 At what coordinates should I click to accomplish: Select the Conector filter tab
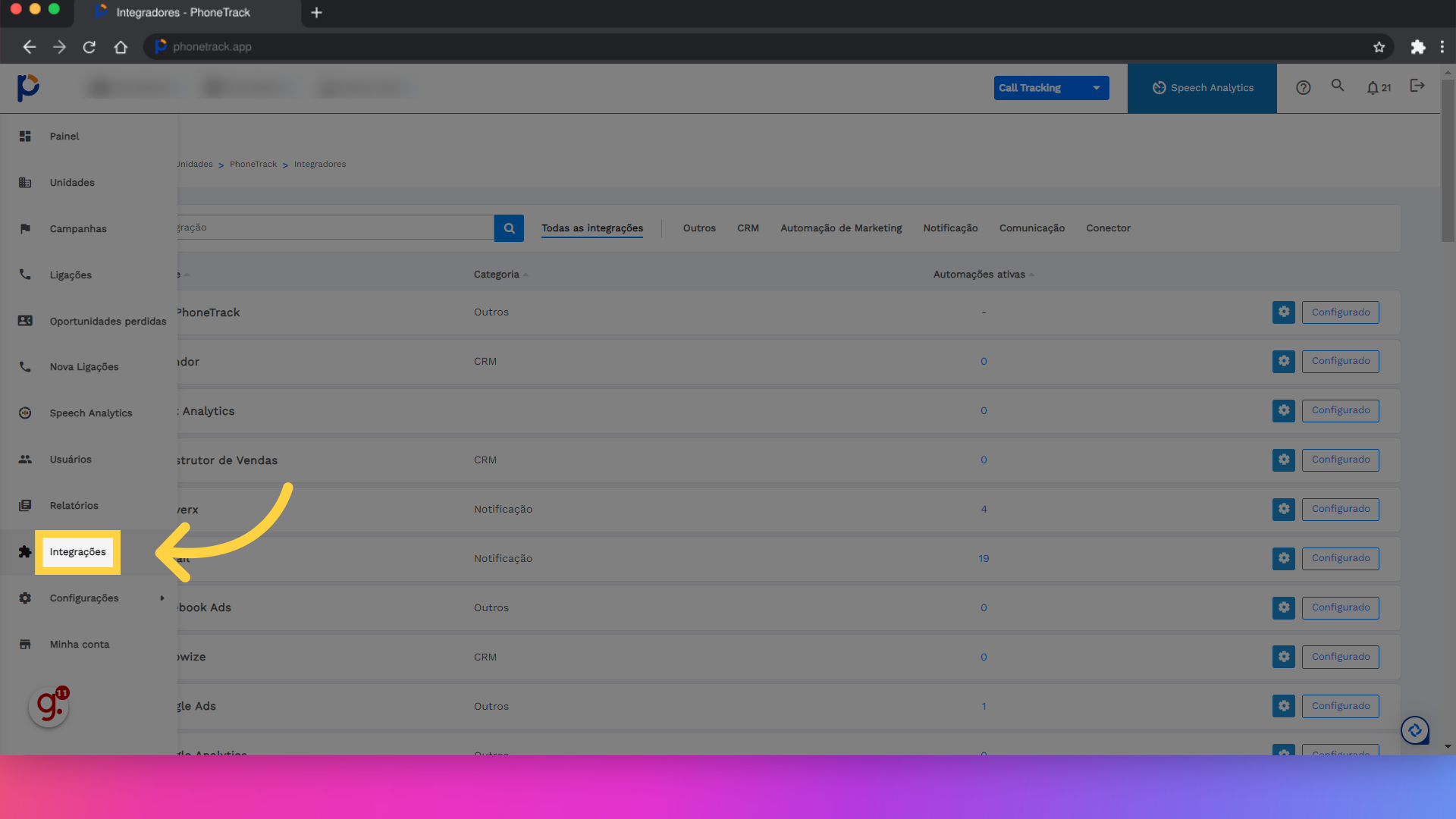[x=1108, y=228]
